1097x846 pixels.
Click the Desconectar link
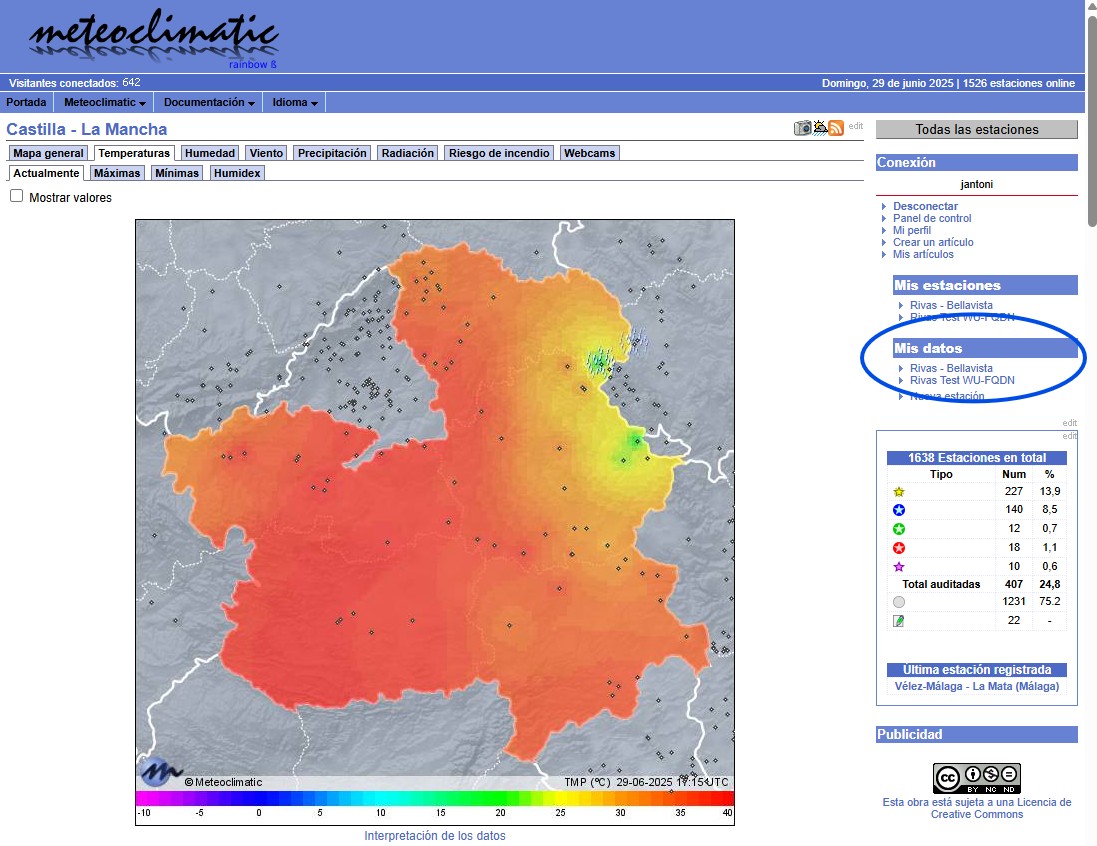(925, 206)
